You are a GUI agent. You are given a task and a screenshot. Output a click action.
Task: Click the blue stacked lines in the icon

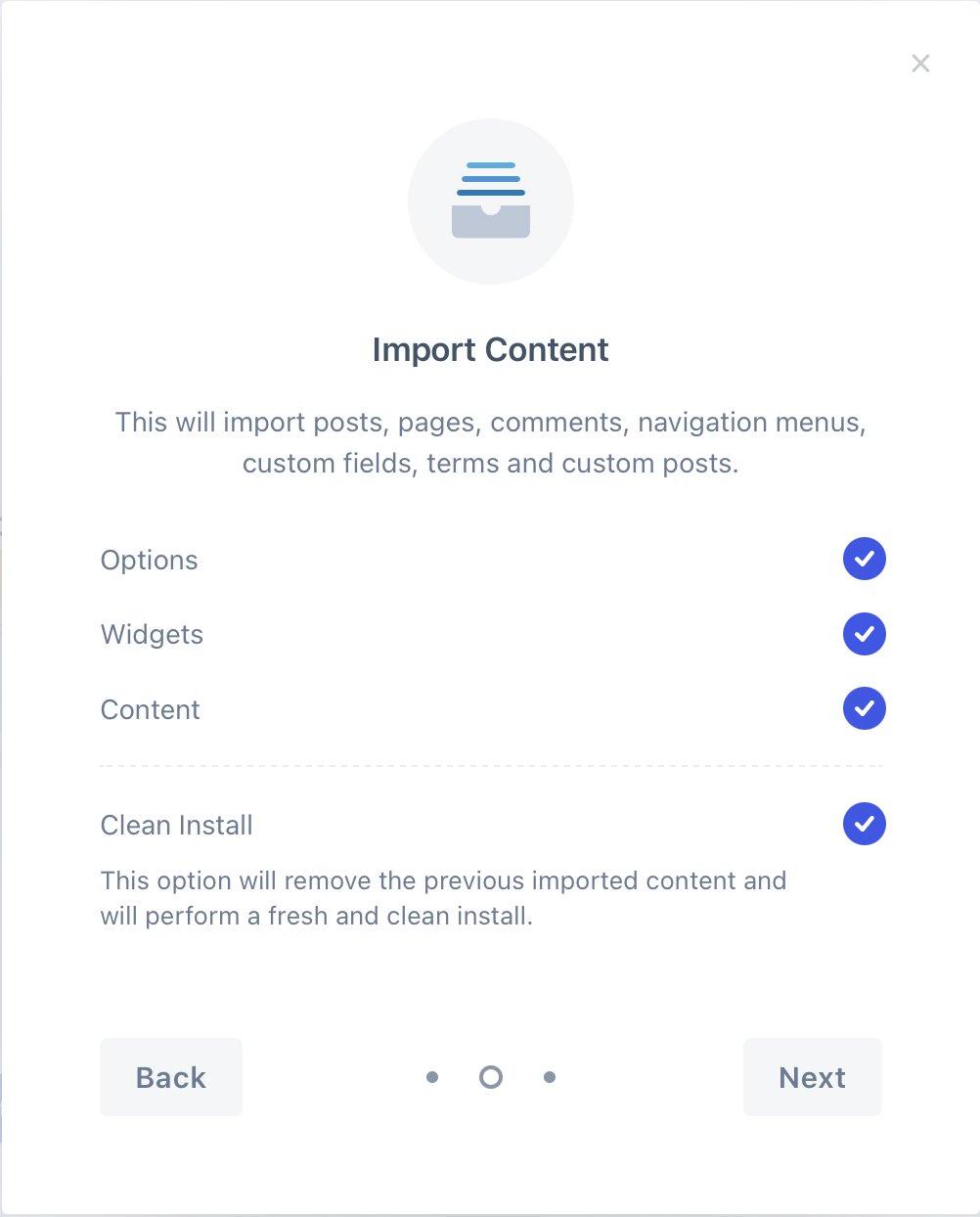tap(491, 179)
